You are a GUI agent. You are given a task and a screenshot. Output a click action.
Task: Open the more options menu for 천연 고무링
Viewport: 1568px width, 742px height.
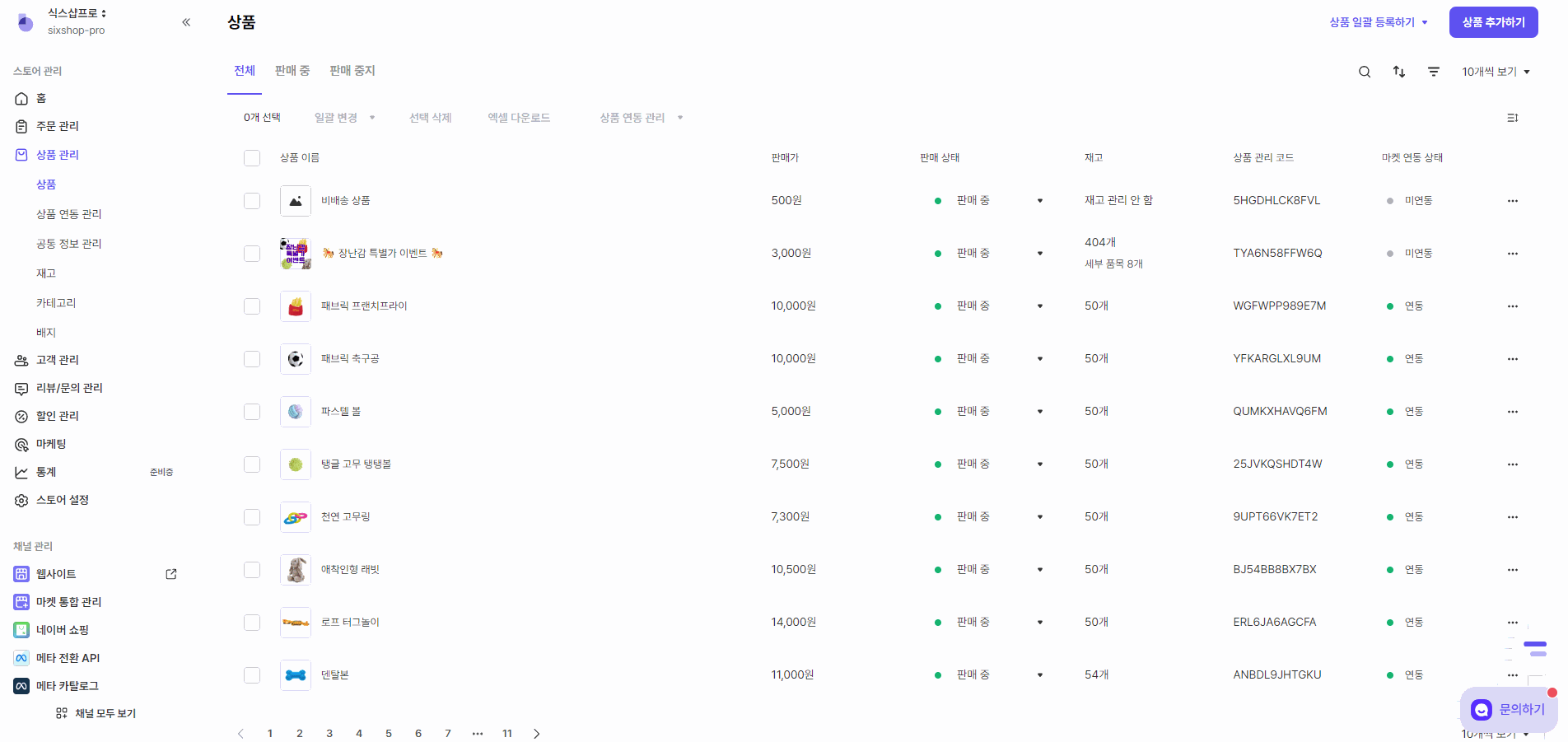pos(1513,517)
